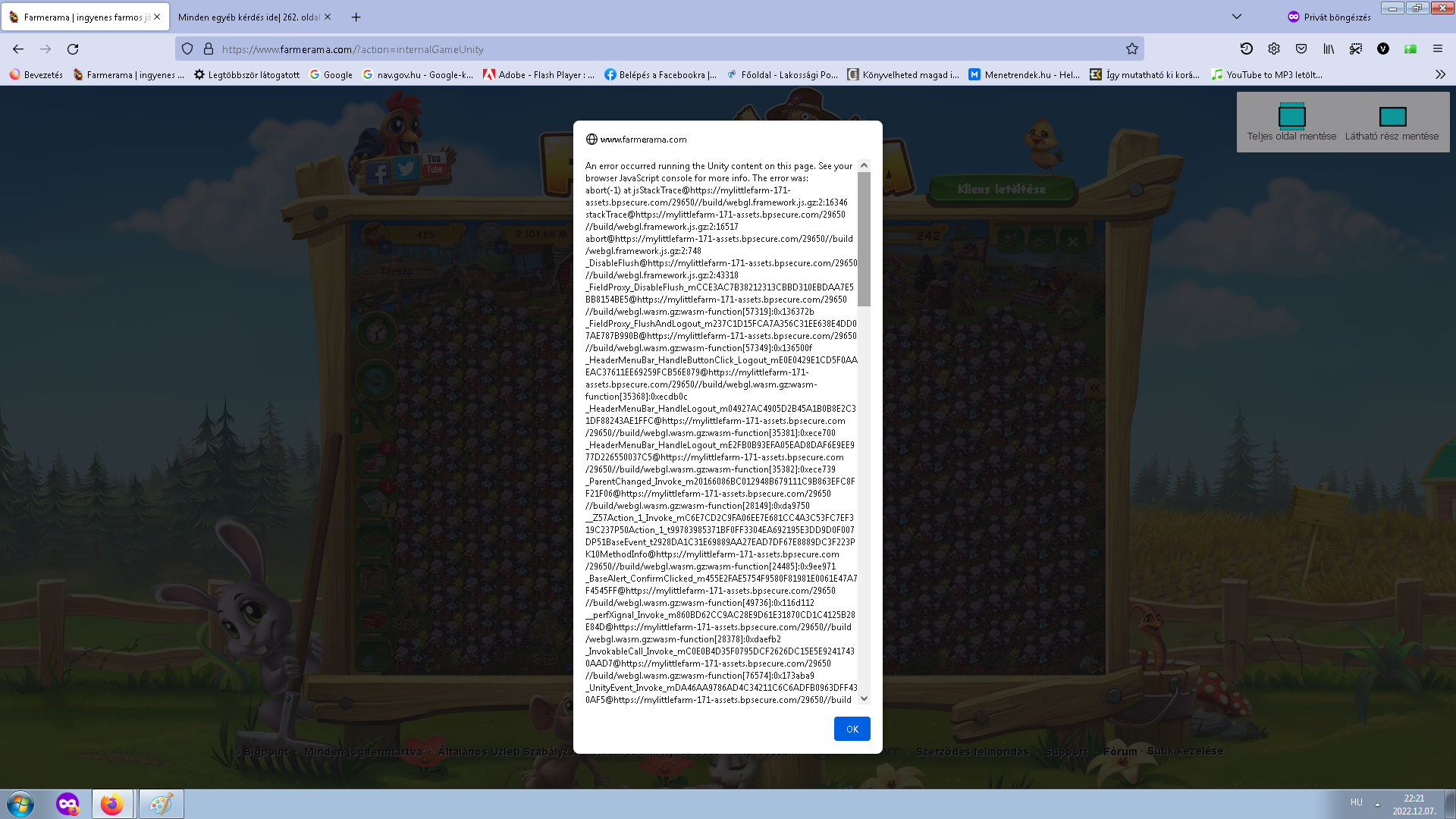Click the tracking protection shield icon
The width and height of the screenshot is (1456, 819).
coord(187,49)
